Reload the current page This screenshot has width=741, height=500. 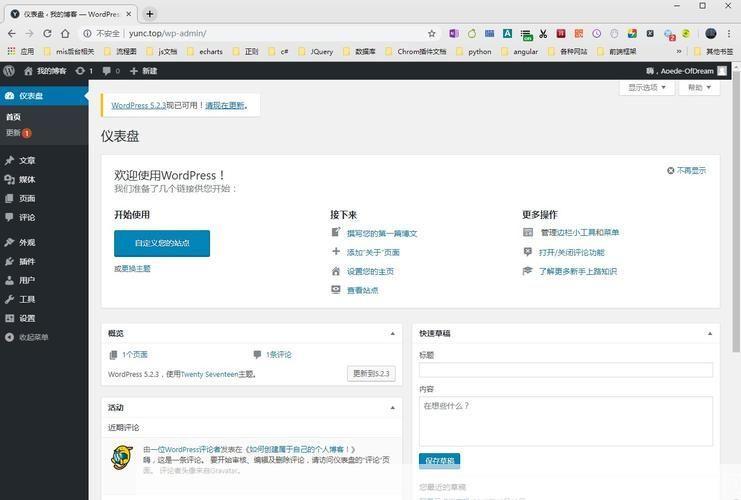click(x=47, y=34)
